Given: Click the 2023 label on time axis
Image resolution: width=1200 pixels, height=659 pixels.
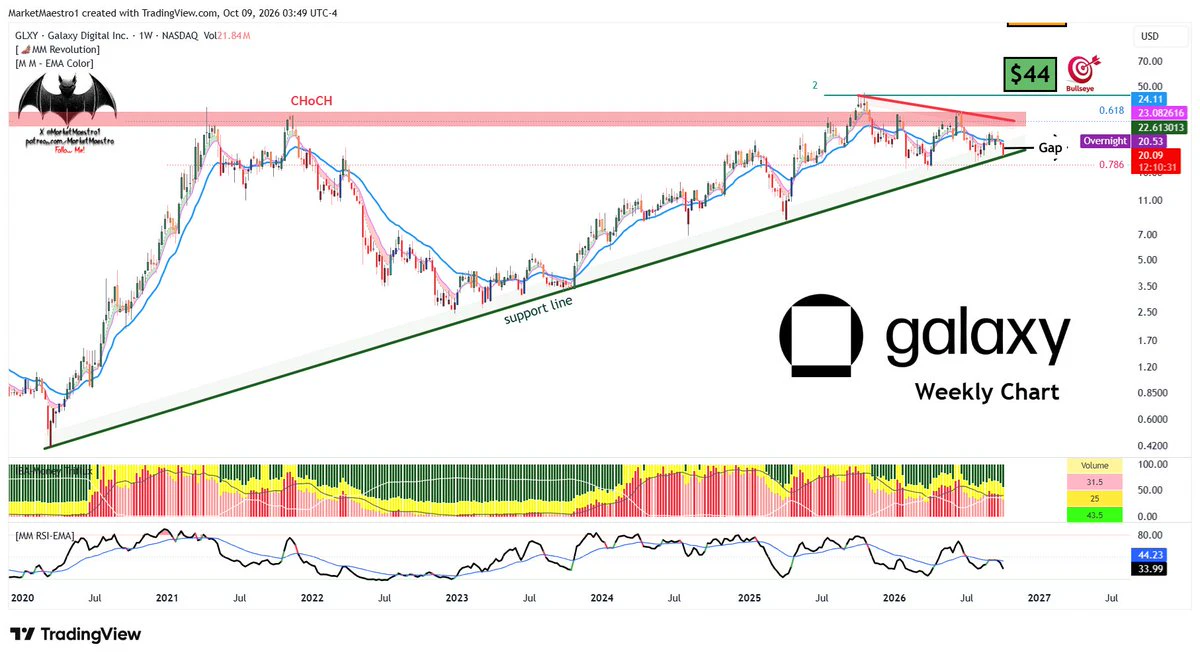Looking at the screenshot, I should 457,598.
